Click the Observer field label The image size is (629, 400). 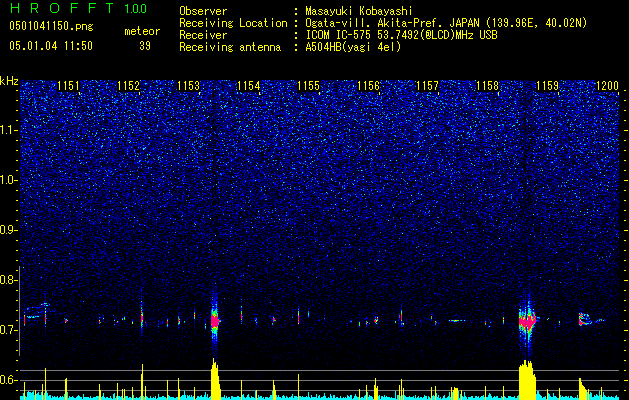point(203,11)
